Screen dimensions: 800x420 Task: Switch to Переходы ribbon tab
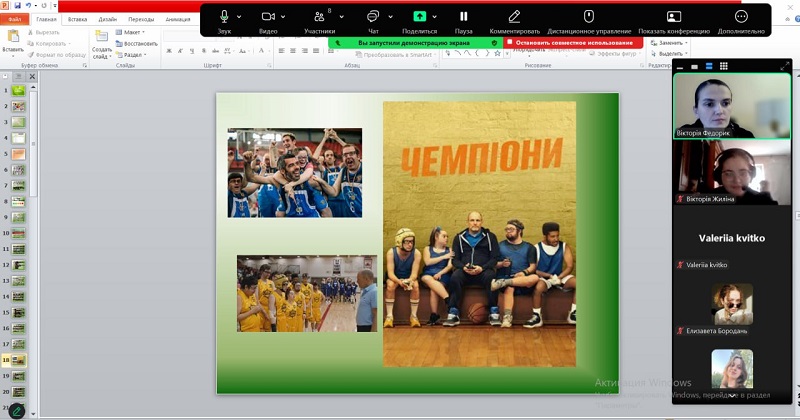141,19
